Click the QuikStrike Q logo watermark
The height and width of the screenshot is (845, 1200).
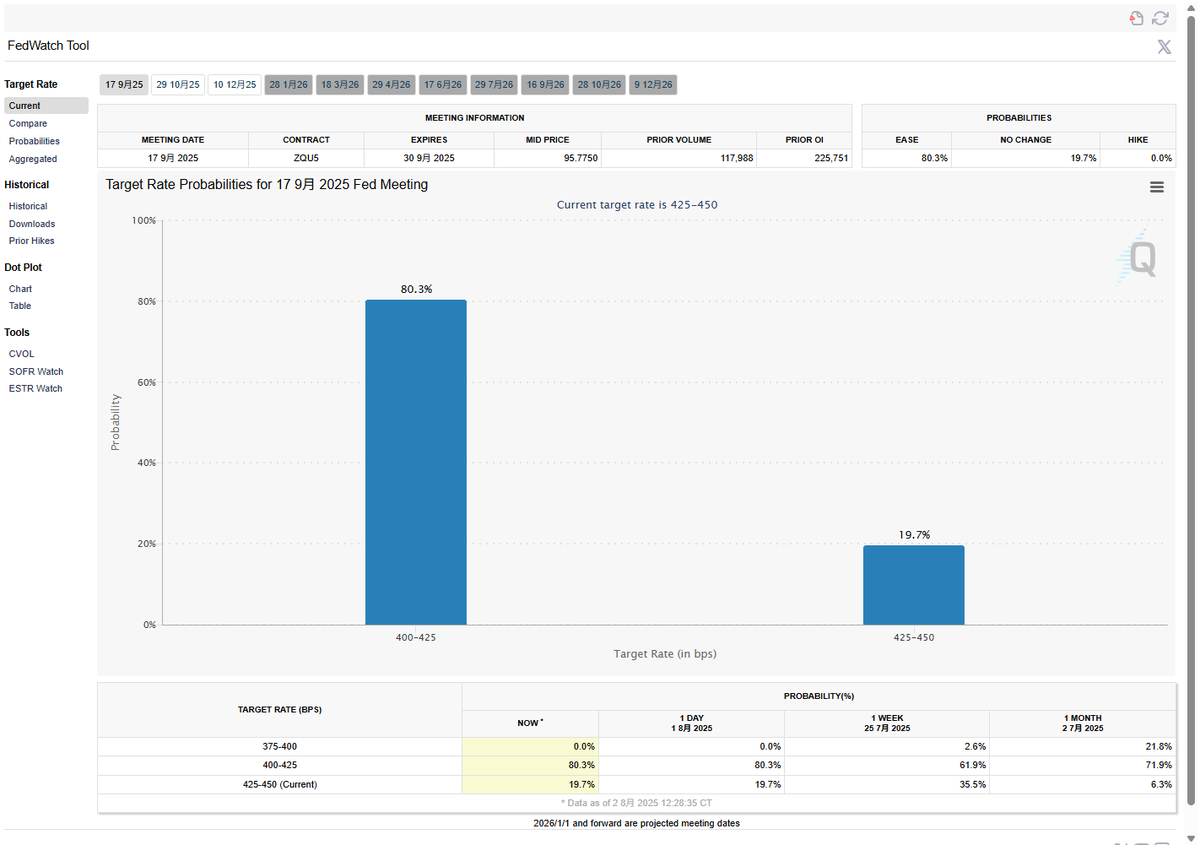tap(1137, 258)
